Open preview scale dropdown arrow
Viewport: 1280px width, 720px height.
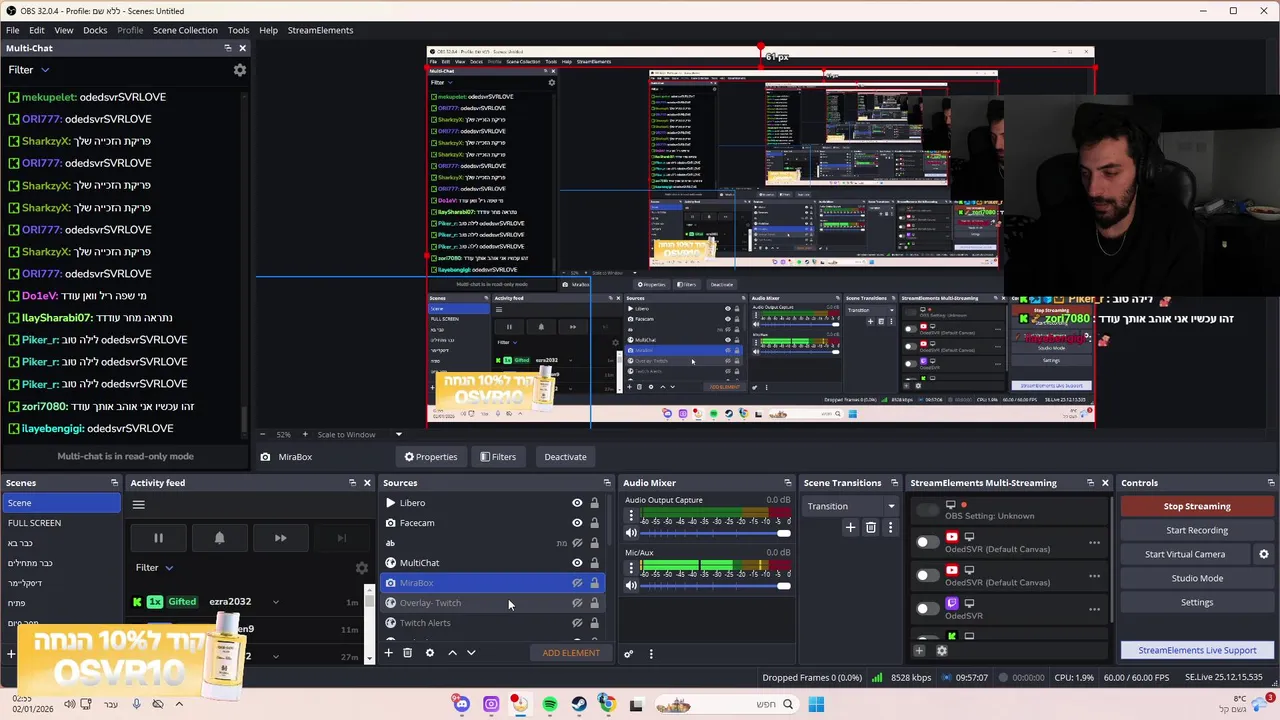[x=398, y=434]
